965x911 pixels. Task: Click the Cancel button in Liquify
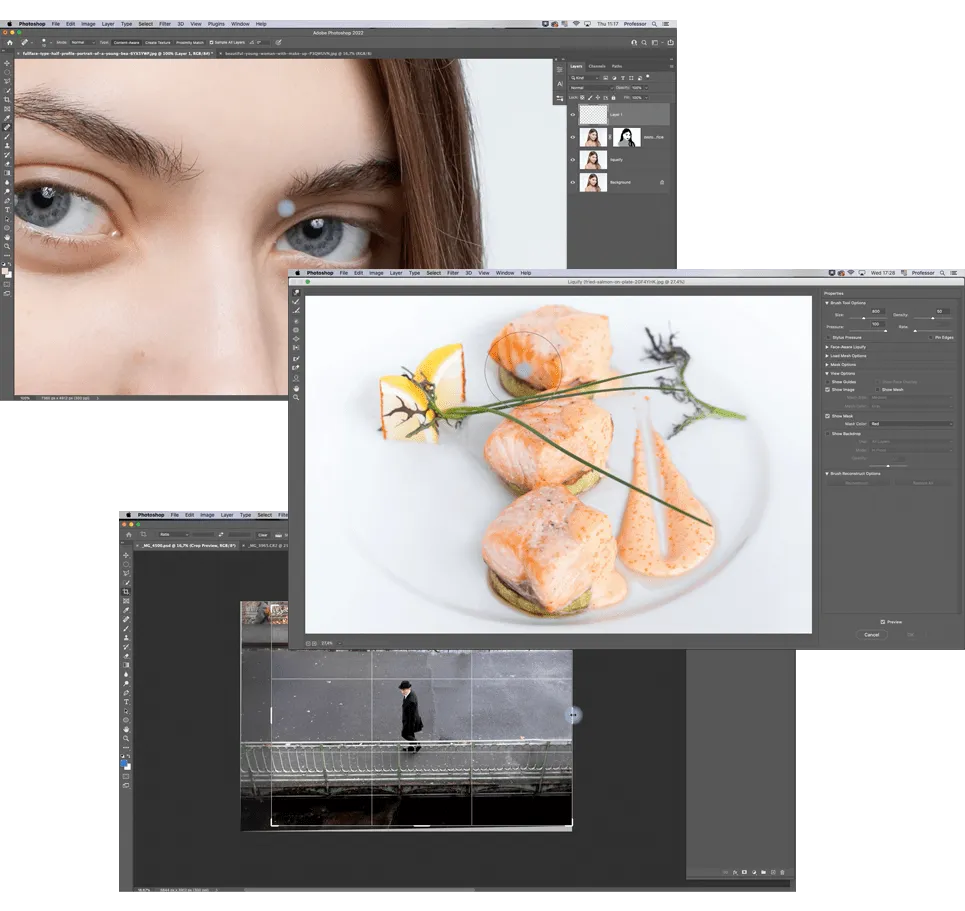871,634
